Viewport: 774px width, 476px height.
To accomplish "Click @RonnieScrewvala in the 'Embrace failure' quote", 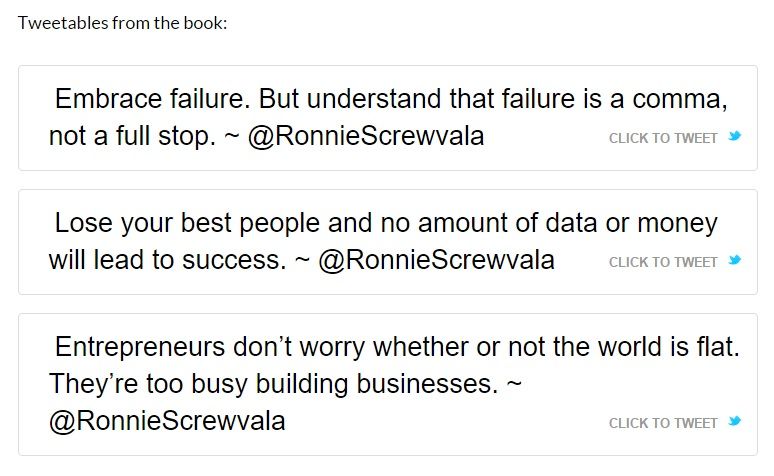I will [x=366, y=136].
